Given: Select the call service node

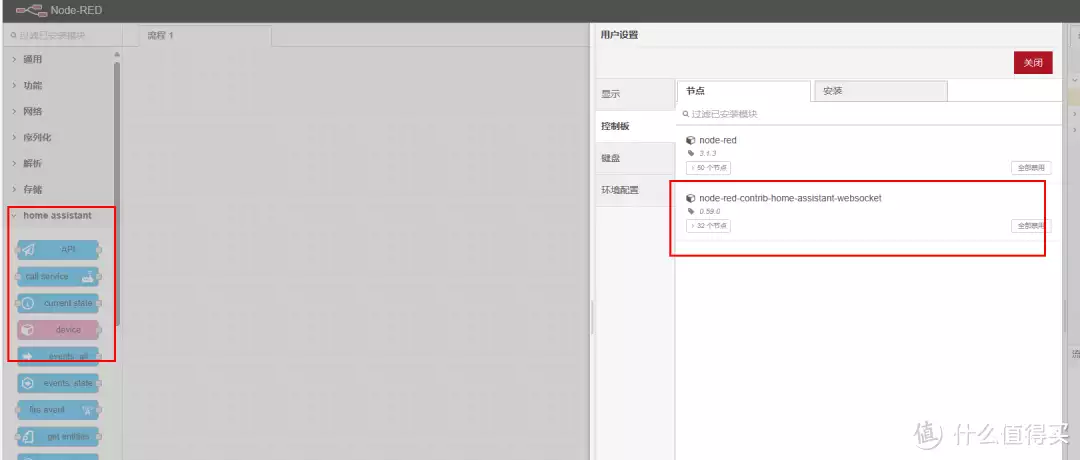Looking at the screenshot, I should point(58,276).
